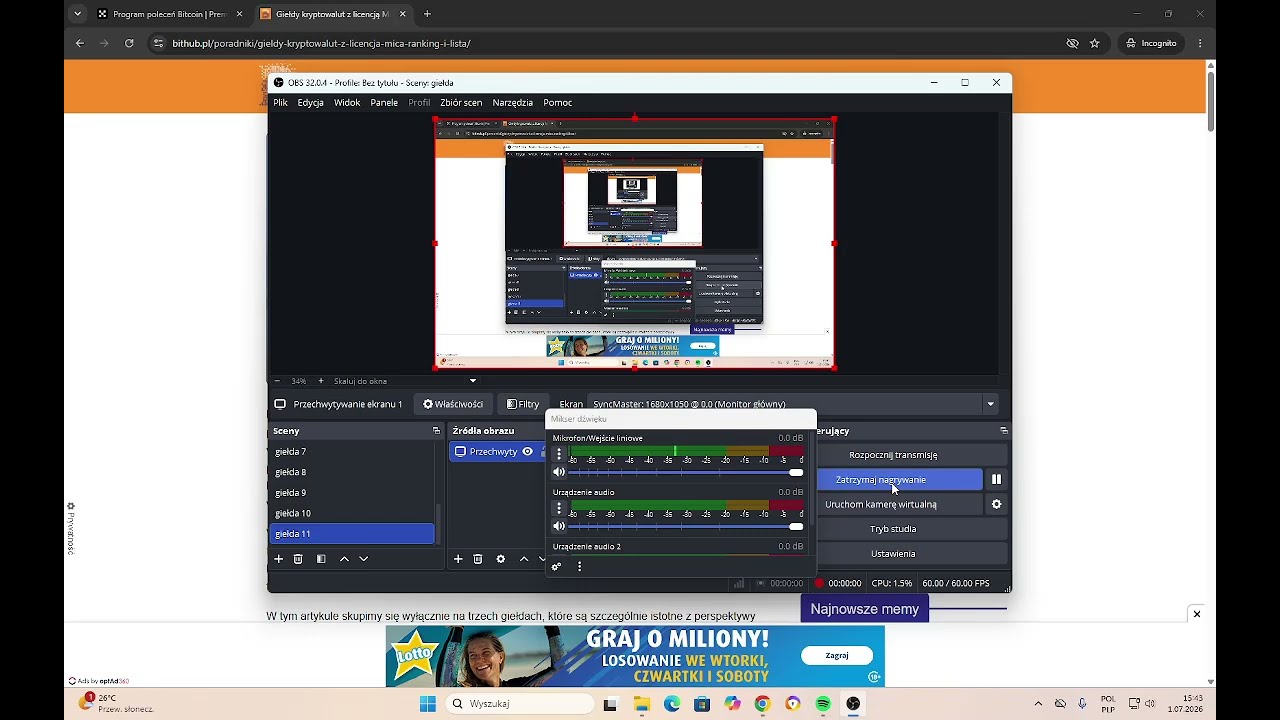Zoom out preview with the minus icon
Screen dimensions: 1280x720
pos(277,381)
